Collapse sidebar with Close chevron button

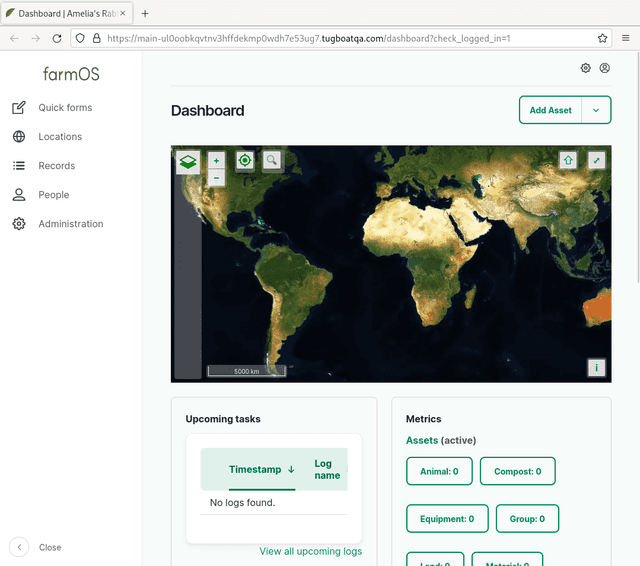click(19, 547)
